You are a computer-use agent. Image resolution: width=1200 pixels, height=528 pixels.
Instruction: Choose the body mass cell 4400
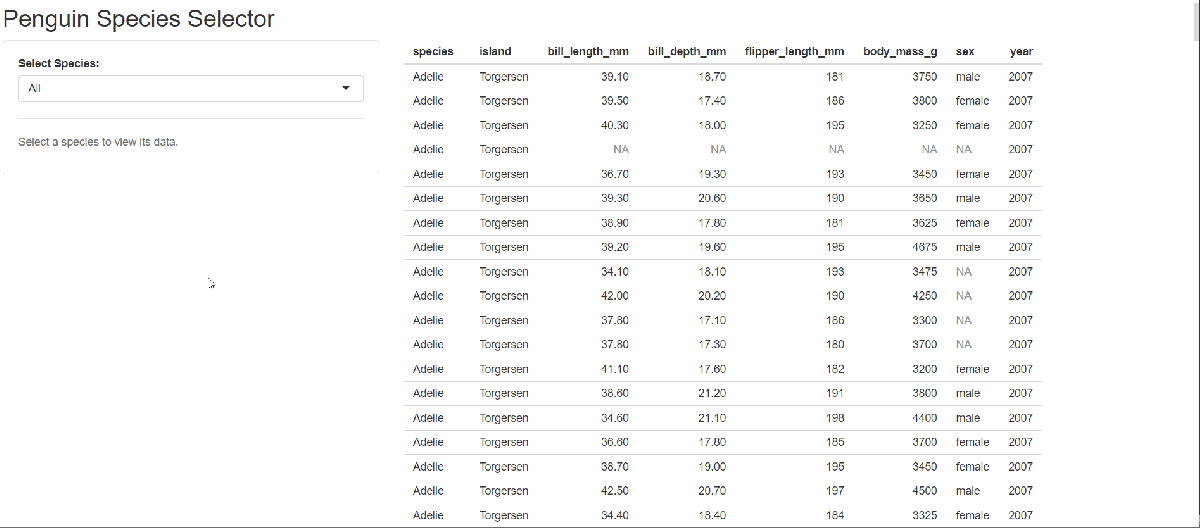click(x=925, y=418)
